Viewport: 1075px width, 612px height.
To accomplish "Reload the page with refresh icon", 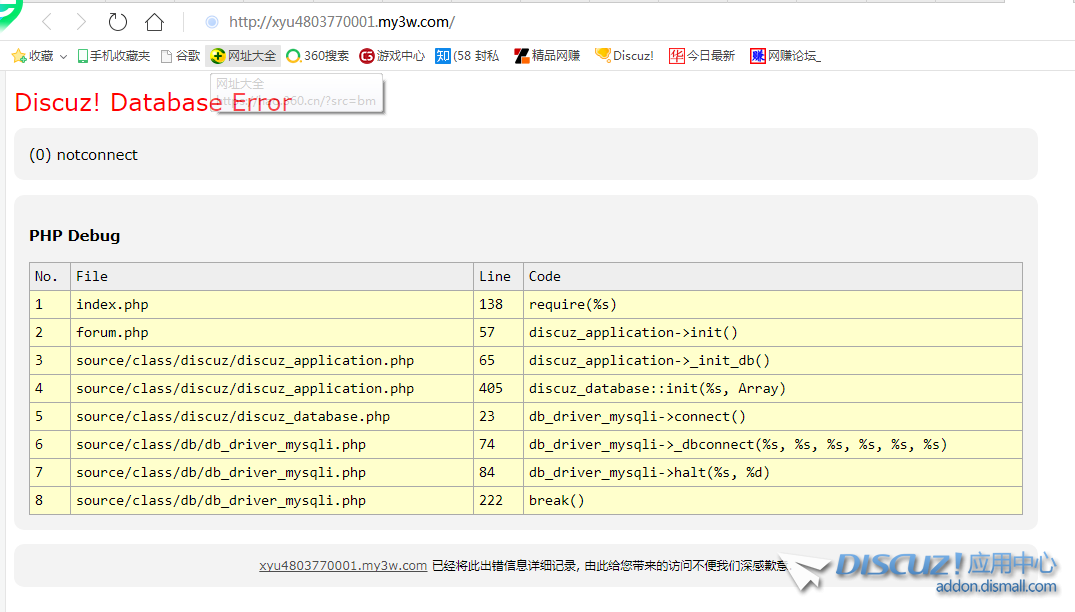I will point(117,22).
